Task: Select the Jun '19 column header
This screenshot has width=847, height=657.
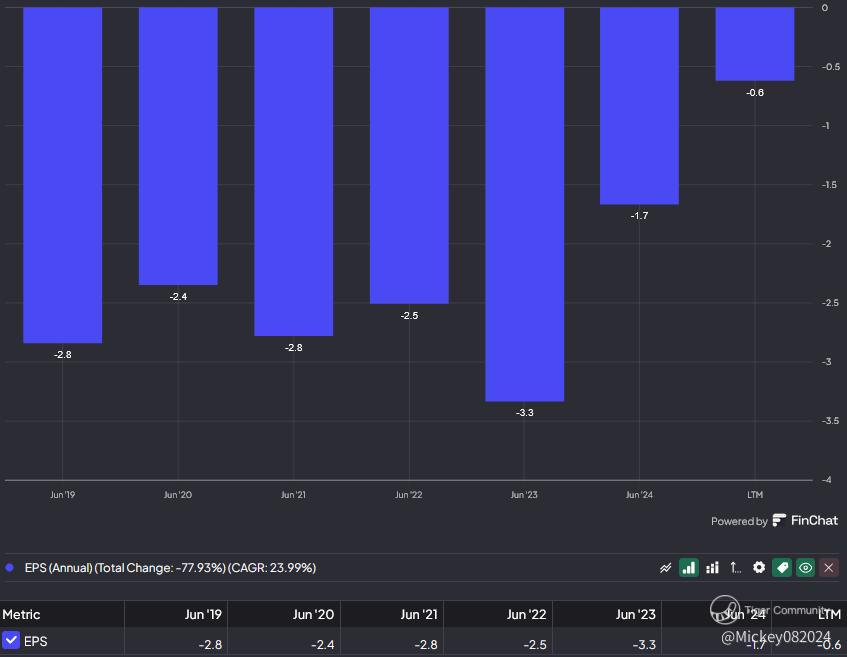Action: (203, 614)
